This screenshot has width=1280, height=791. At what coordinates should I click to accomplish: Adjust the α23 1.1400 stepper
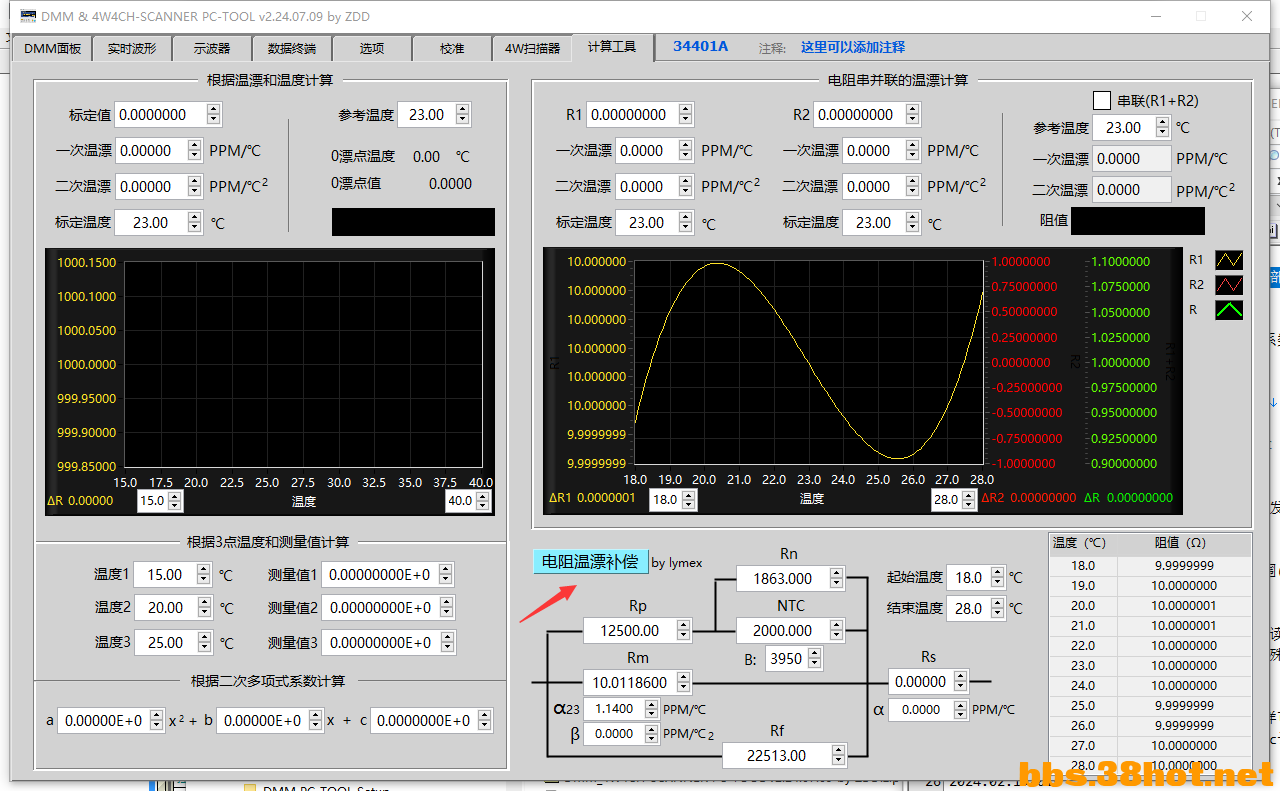tap(651, 709)
